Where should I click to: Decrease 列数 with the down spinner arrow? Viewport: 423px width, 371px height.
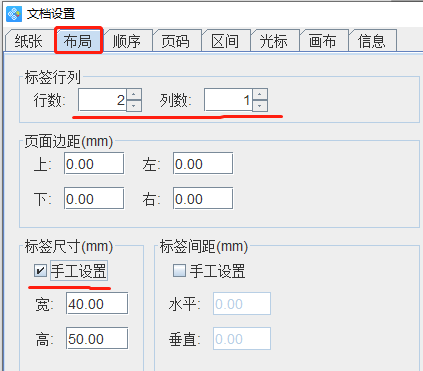point(260,106)
